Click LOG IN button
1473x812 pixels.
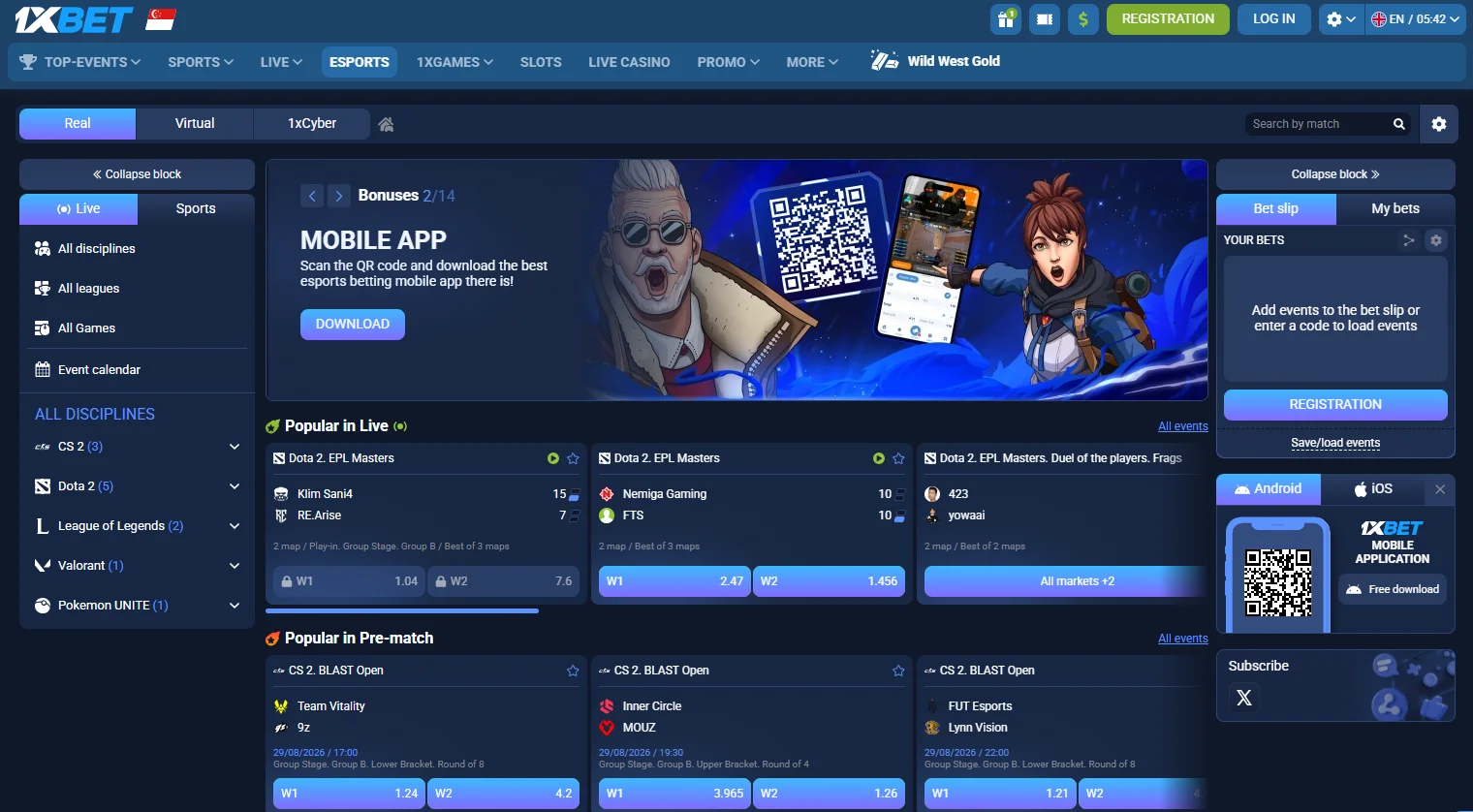coord(1274,19)
